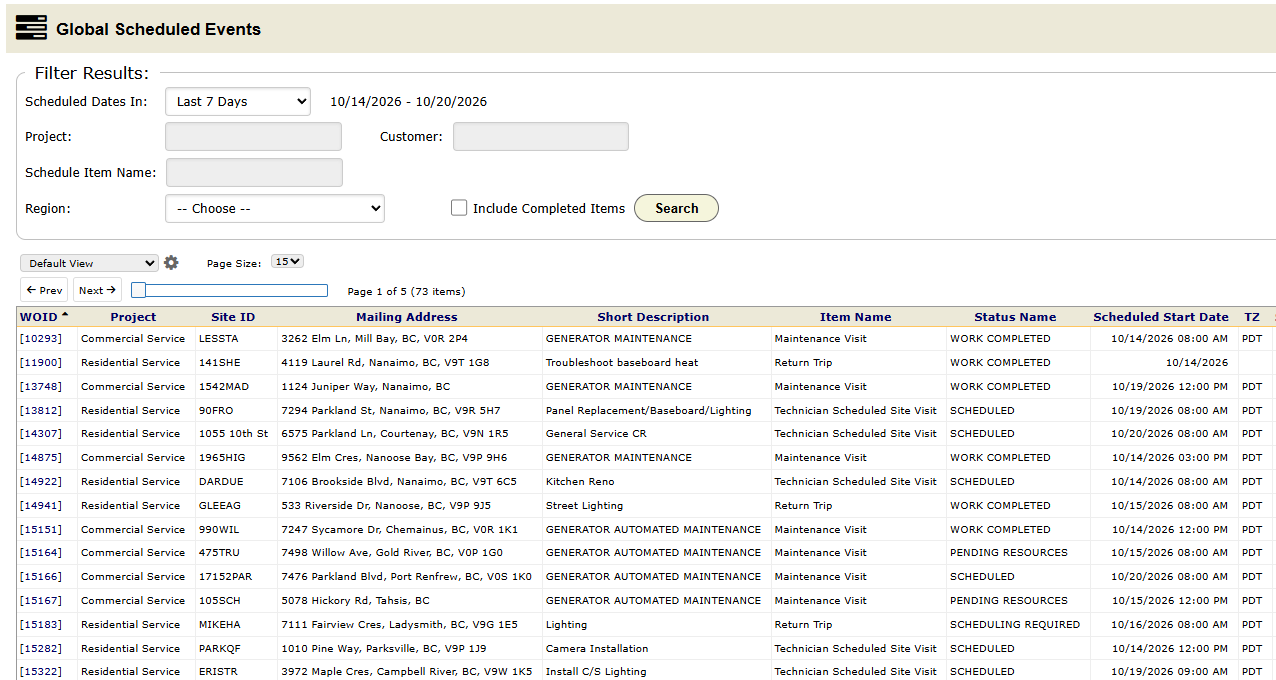Image resolution: width=1276 pixels, height=680 pixels.
Task: Select site ID LESSTA
Action: click(x=219, y=338)
